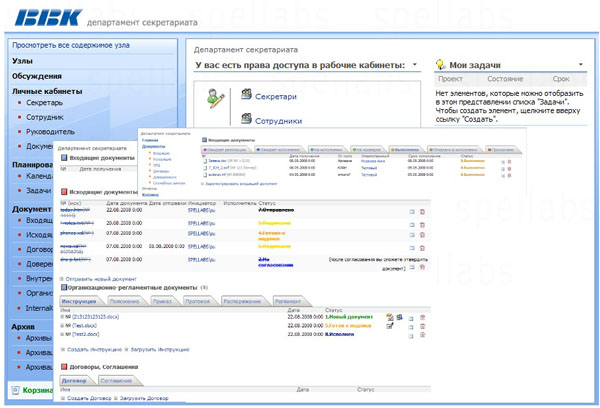The image size is (600, 408).
Task: Expand the Test2.docx instruction row
Action: (62, 335)
